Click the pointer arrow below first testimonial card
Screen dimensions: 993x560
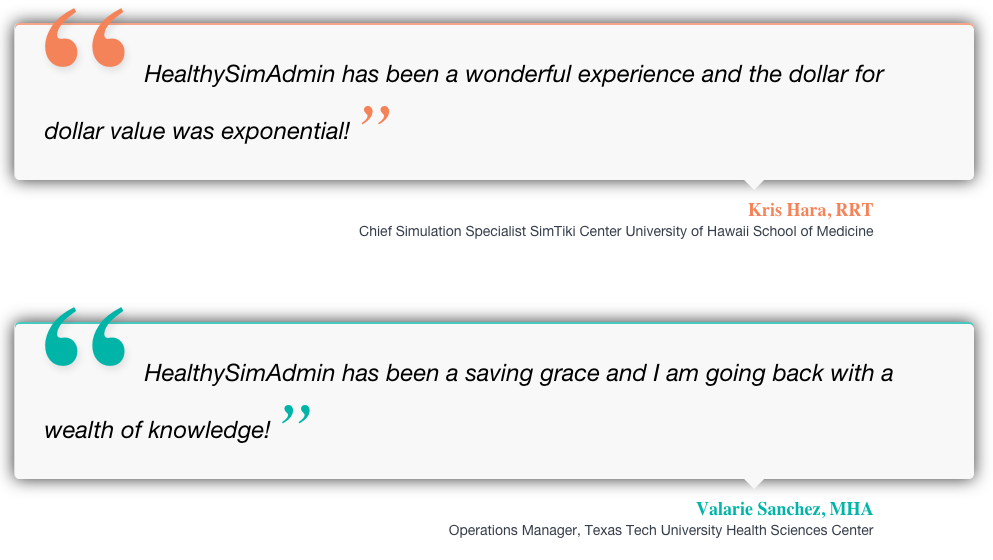click(x=755, y=184)
